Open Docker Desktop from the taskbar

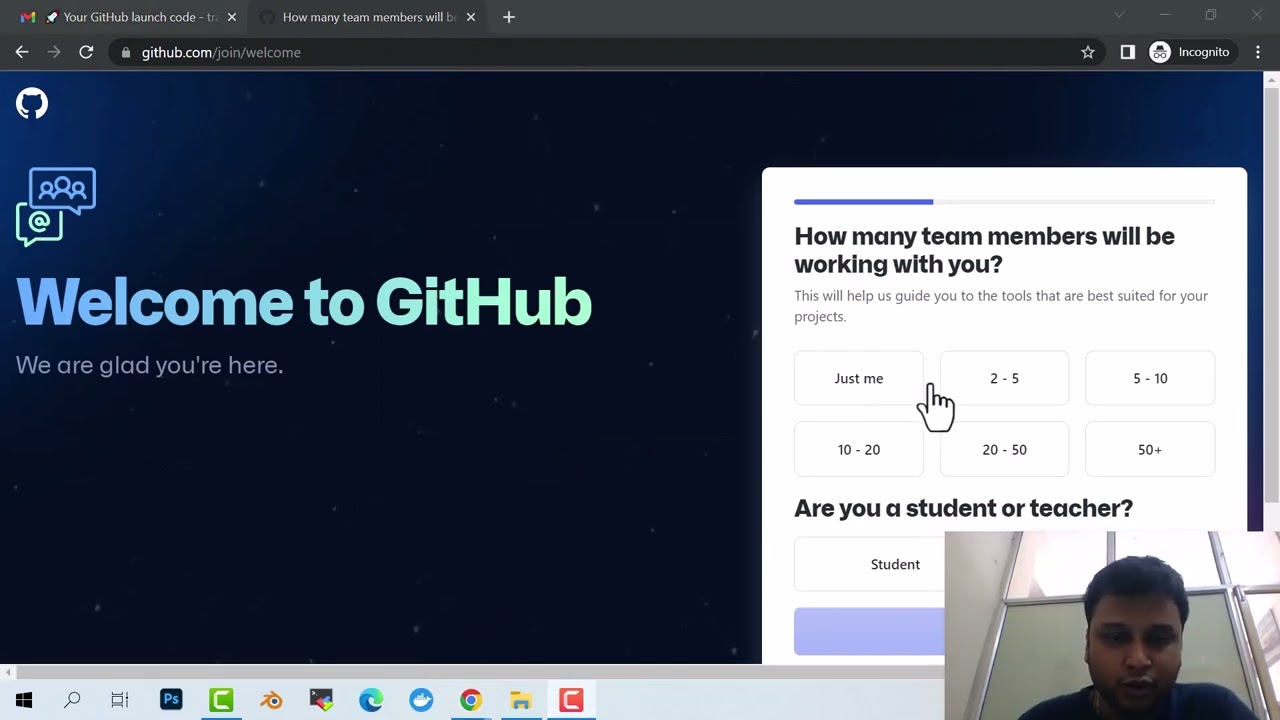421,700
